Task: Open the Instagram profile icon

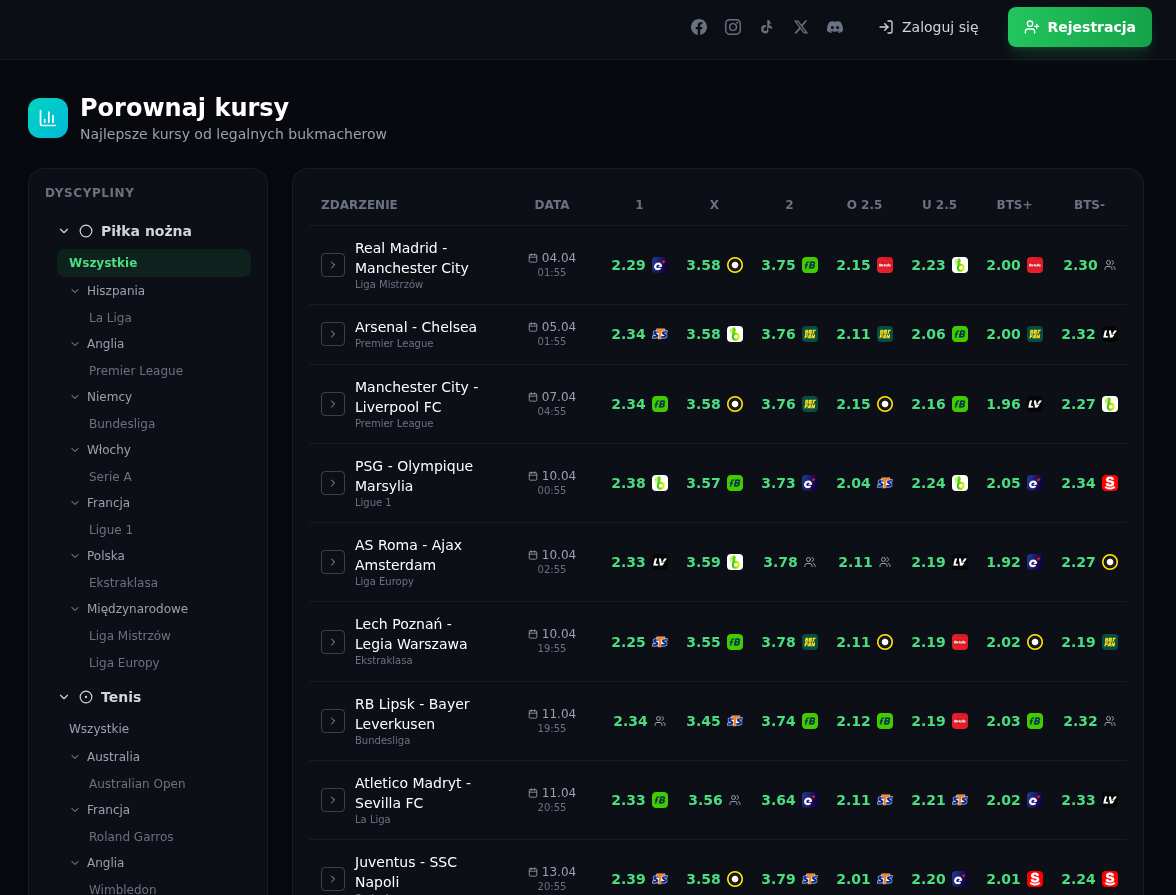Action: pyautogui.click(x=733, y=27)
